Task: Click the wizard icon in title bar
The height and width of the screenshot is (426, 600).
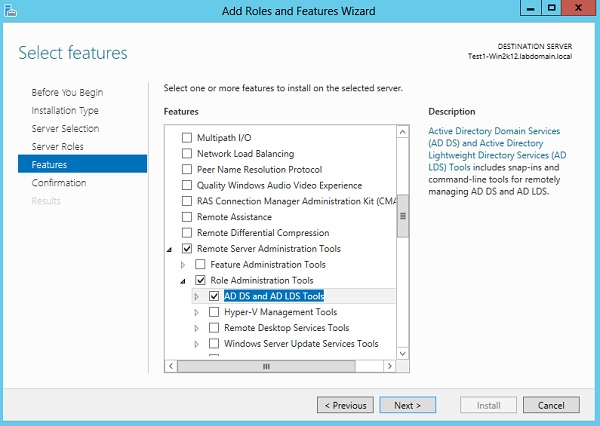Action: (12, 12)
